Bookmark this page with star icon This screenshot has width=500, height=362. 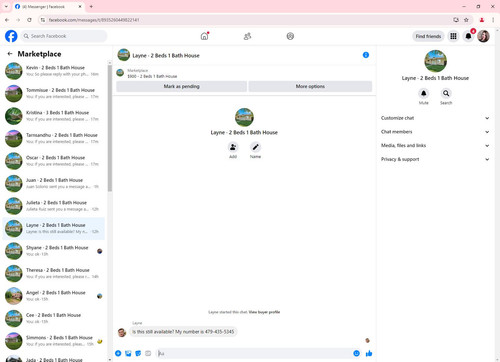tap(466, 20)
